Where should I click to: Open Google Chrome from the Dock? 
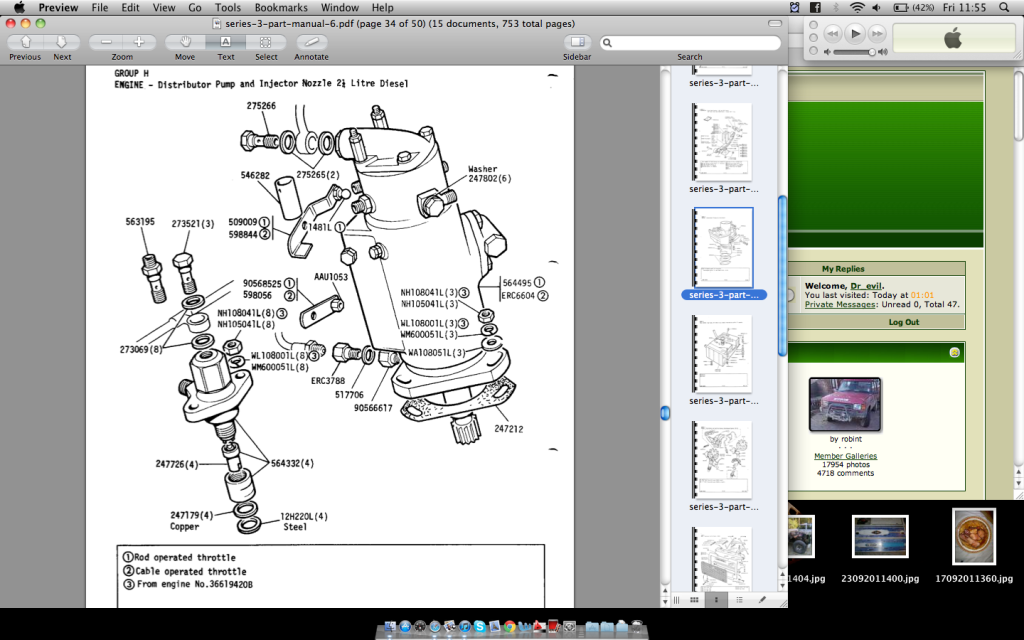click(509, 626)
